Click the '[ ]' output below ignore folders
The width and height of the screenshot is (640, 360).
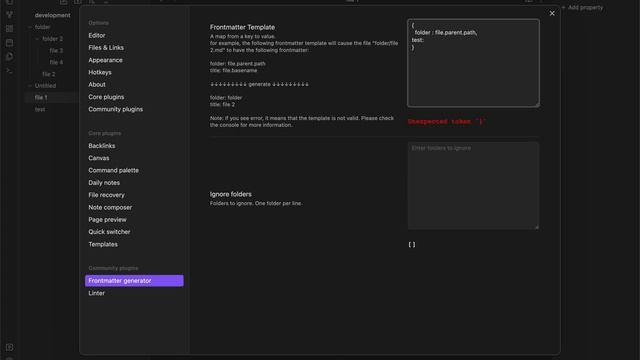412,244
